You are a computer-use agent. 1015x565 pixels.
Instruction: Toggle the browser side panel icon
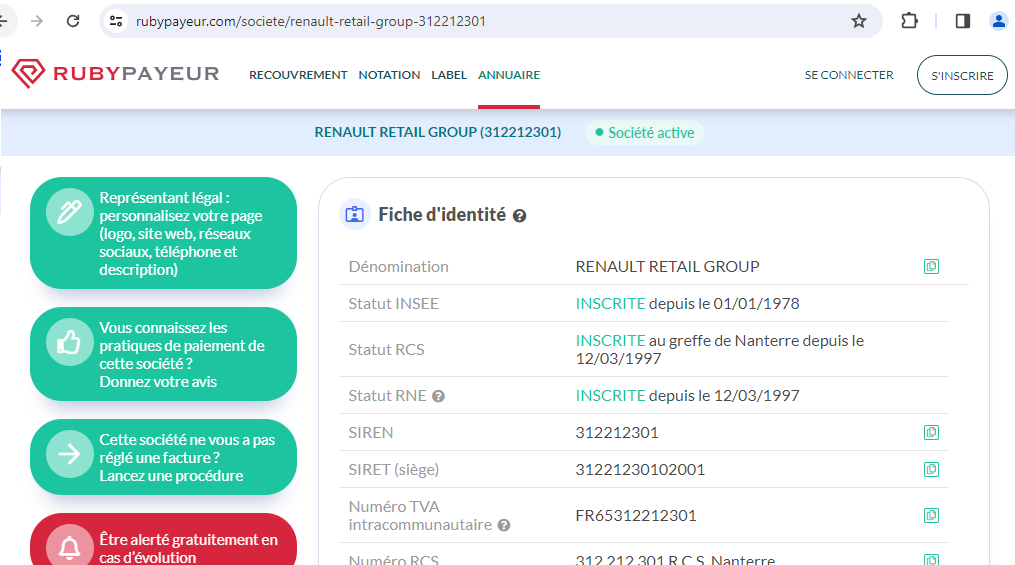963,21
